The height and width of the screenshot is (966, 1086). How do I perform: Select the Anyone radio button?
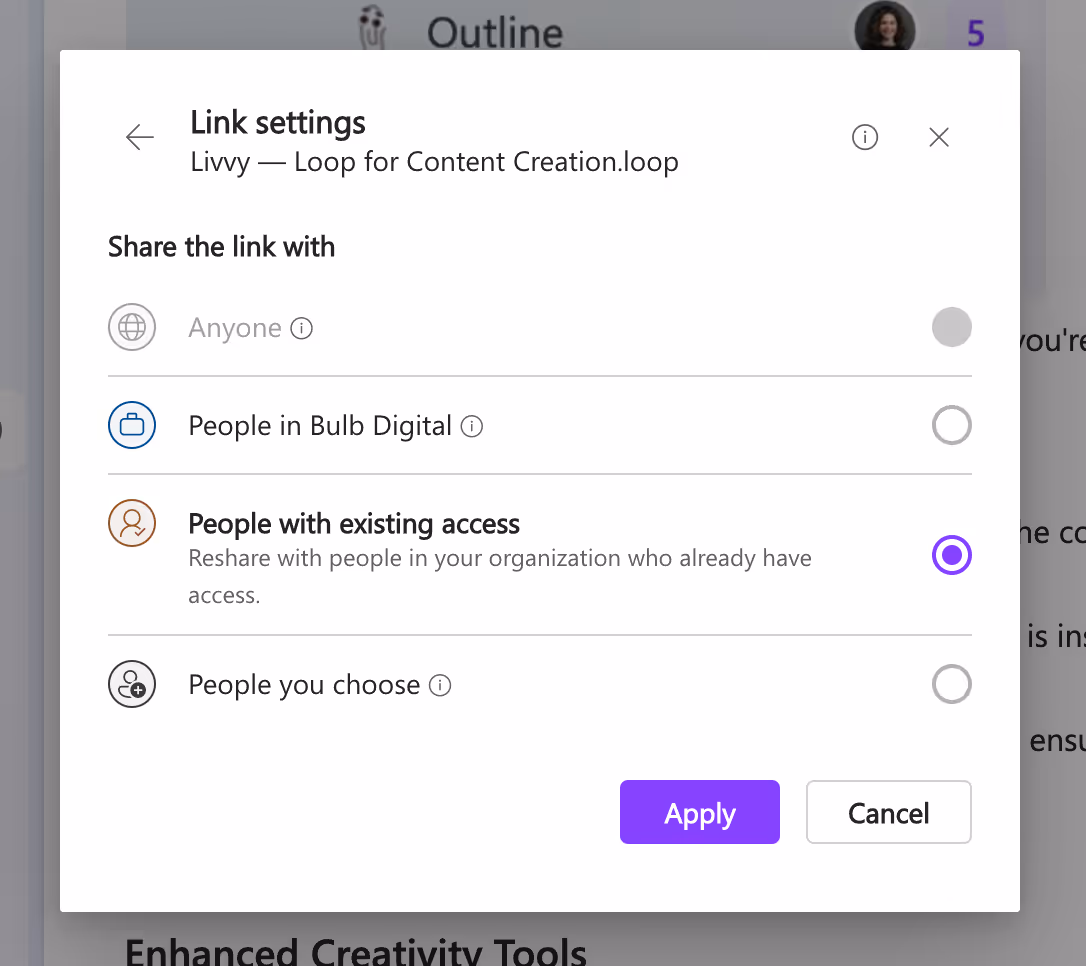952,327
